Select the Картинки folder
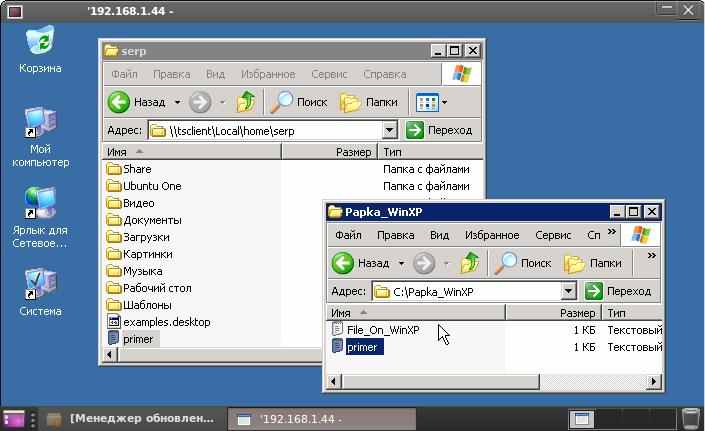This screenshot has width=705, height=431. pyautogui.click(x=140, y=254)
